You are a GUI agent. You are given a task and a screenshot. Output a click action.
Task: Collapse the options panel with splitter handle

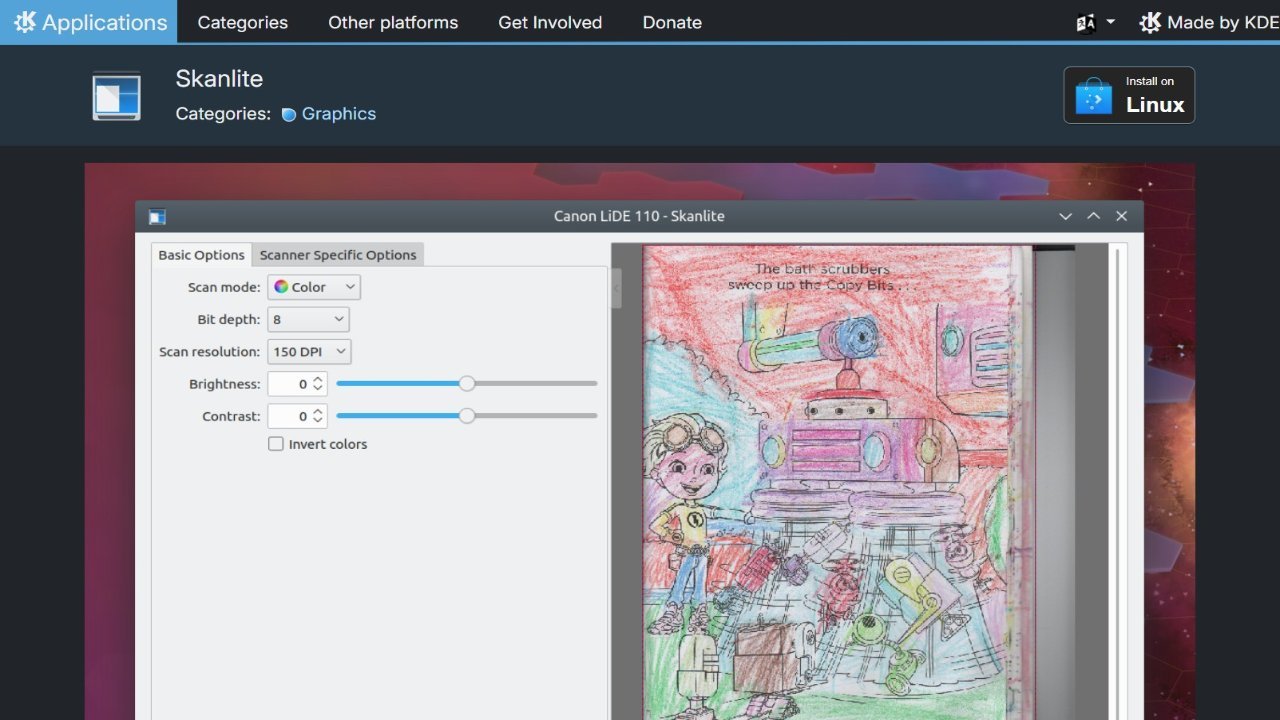click(x=616, y=288)
